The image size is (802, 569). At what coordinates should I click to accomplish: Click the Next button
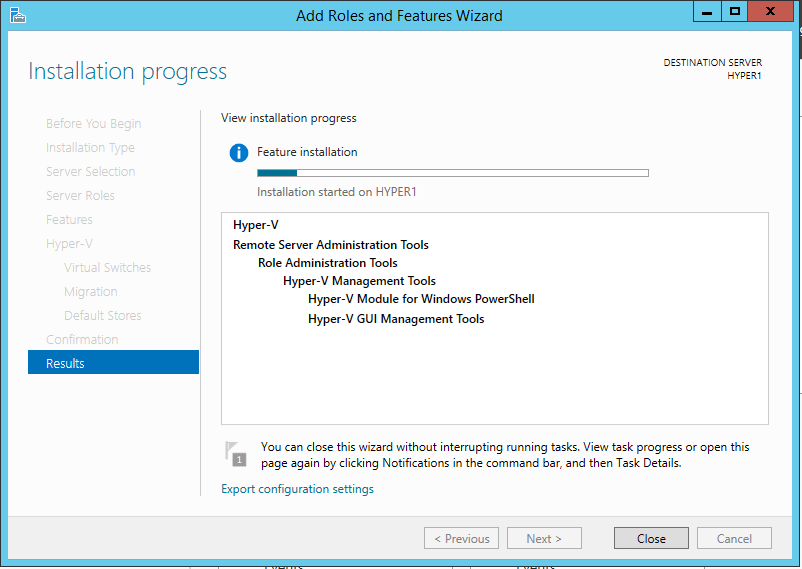[x=544, y=538]
